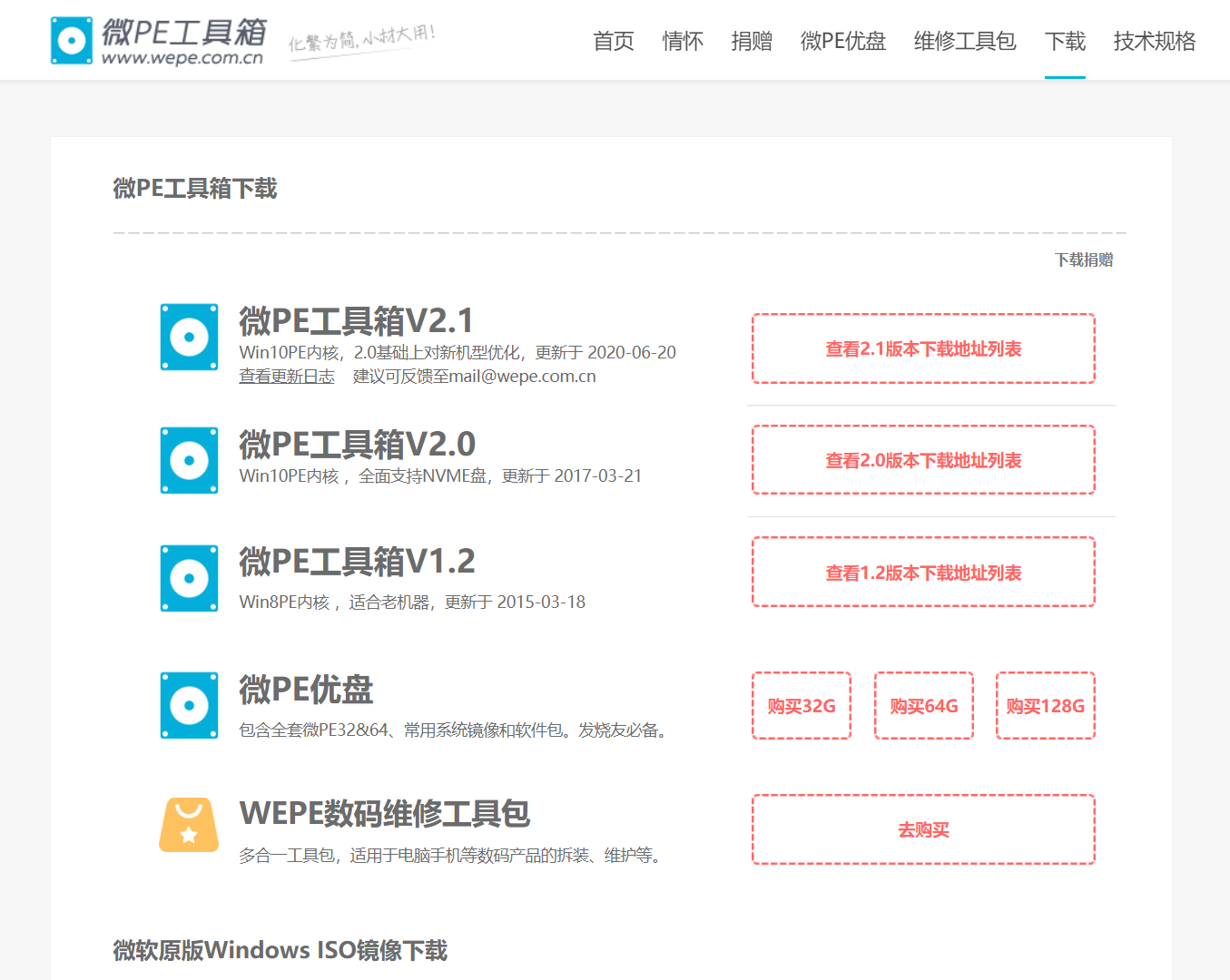Click 查看2.1版本下载地址列表 button
Image resolution: width=1230 pixels, height=980 pixels.
(923, 348)
